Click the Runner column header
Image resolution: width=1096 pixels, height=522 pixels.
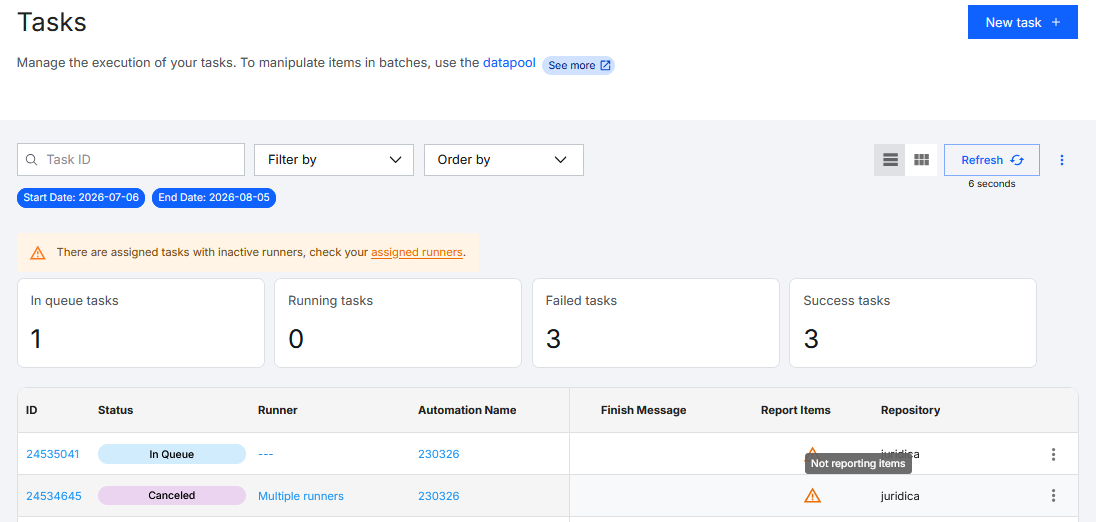(x=277, y=410)
